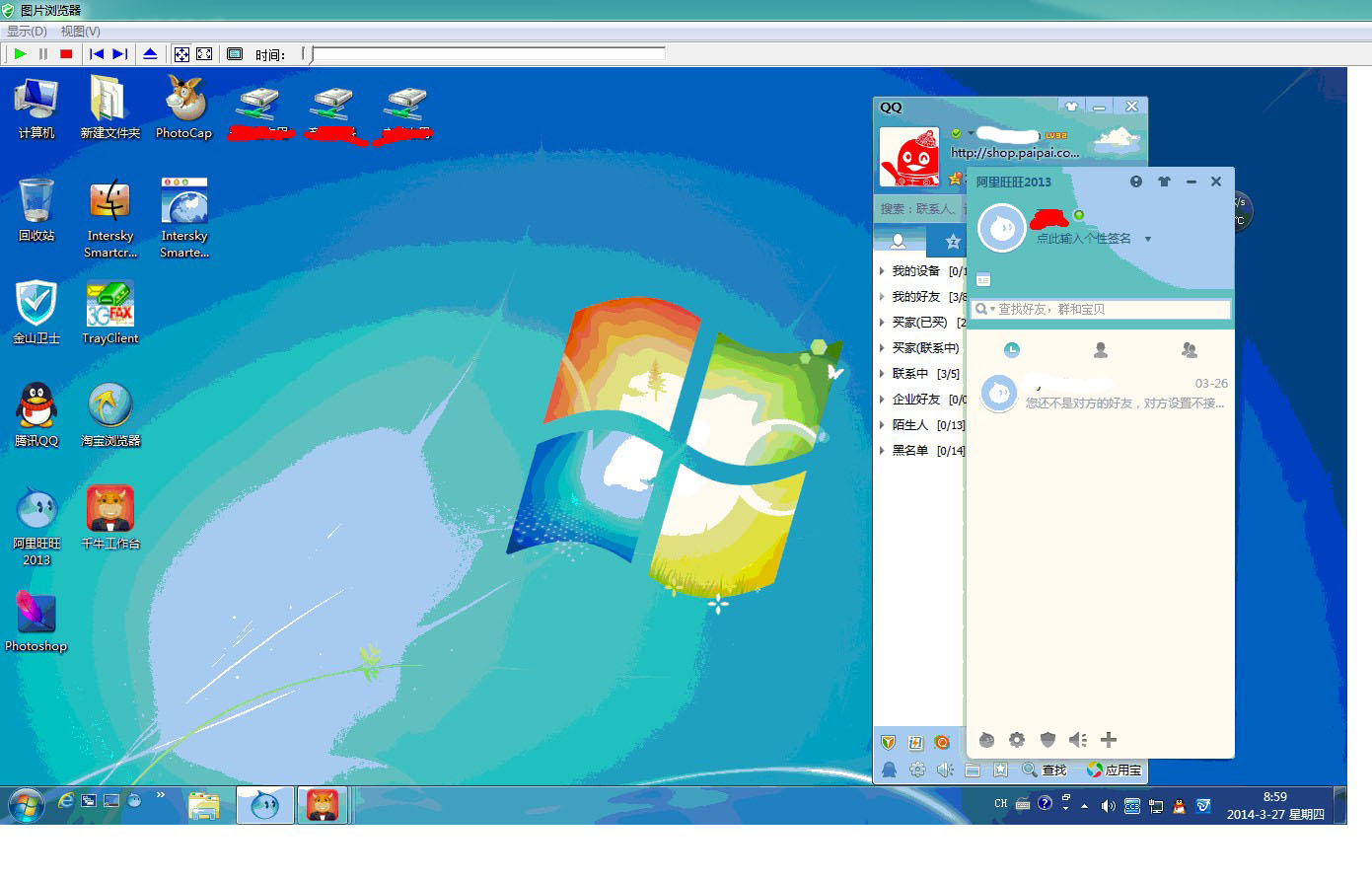Stop playback with the red square button
Screen dimensions: 1372x880
point(66,54)
